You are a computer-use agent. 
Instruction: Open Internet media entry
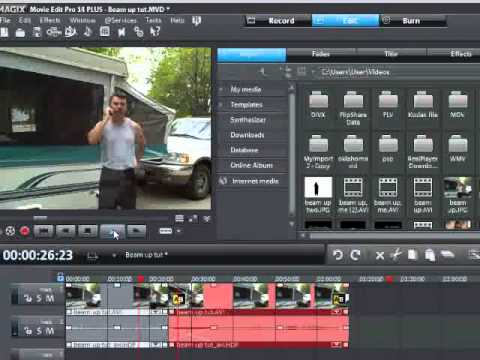(x=255, y=181)
